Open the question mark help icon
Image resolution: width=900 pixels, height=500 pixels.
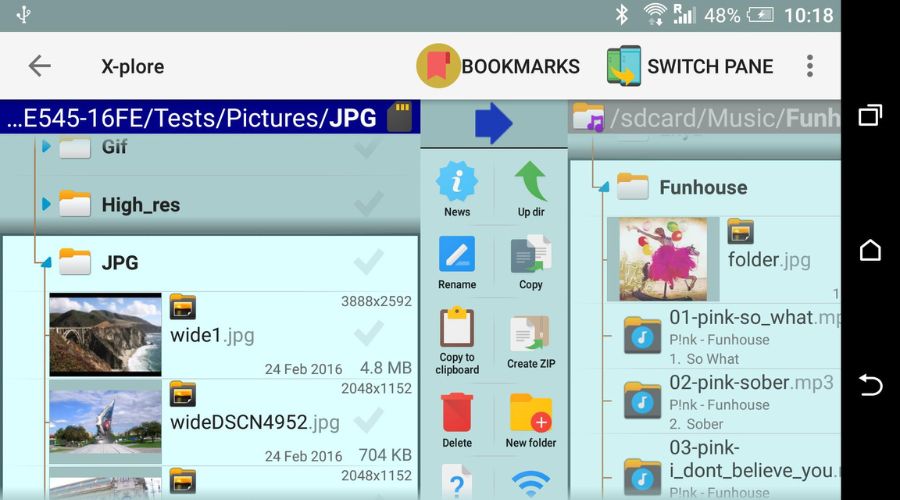pyautogui.click(x=457, y=482)
